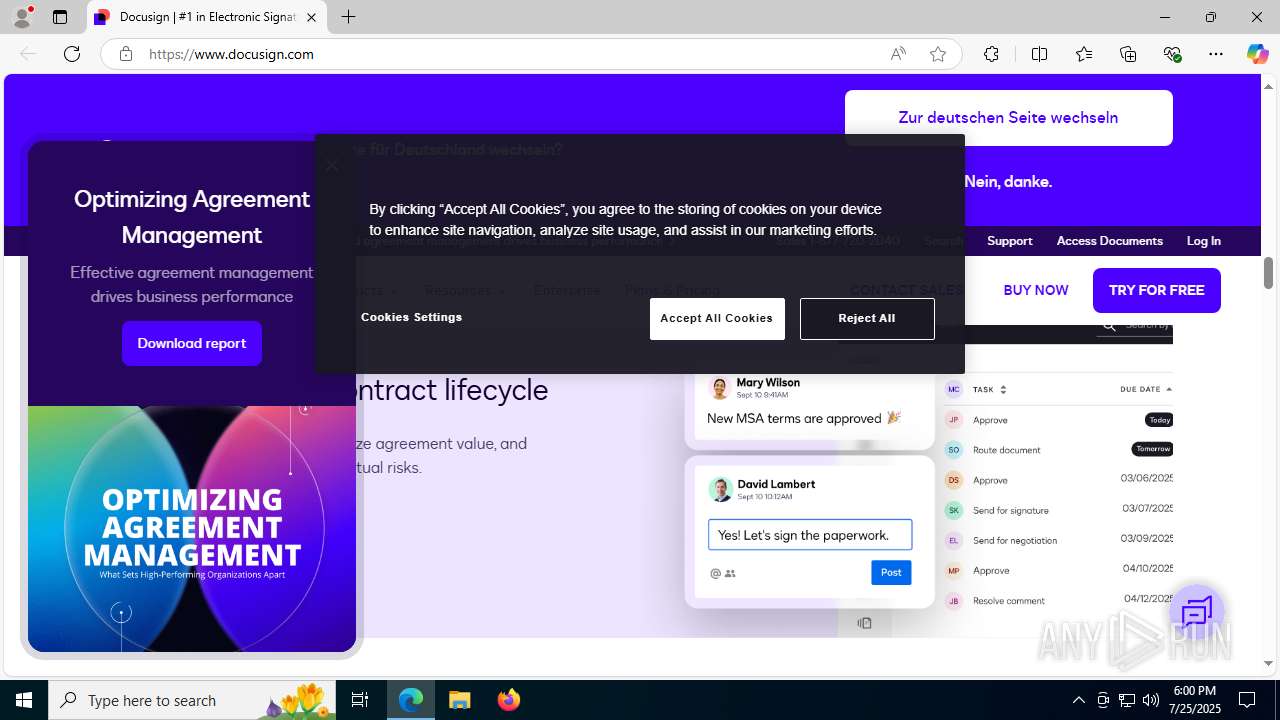Open the notifications center
Screen dimensions: 1280x720
[1247, 700]
